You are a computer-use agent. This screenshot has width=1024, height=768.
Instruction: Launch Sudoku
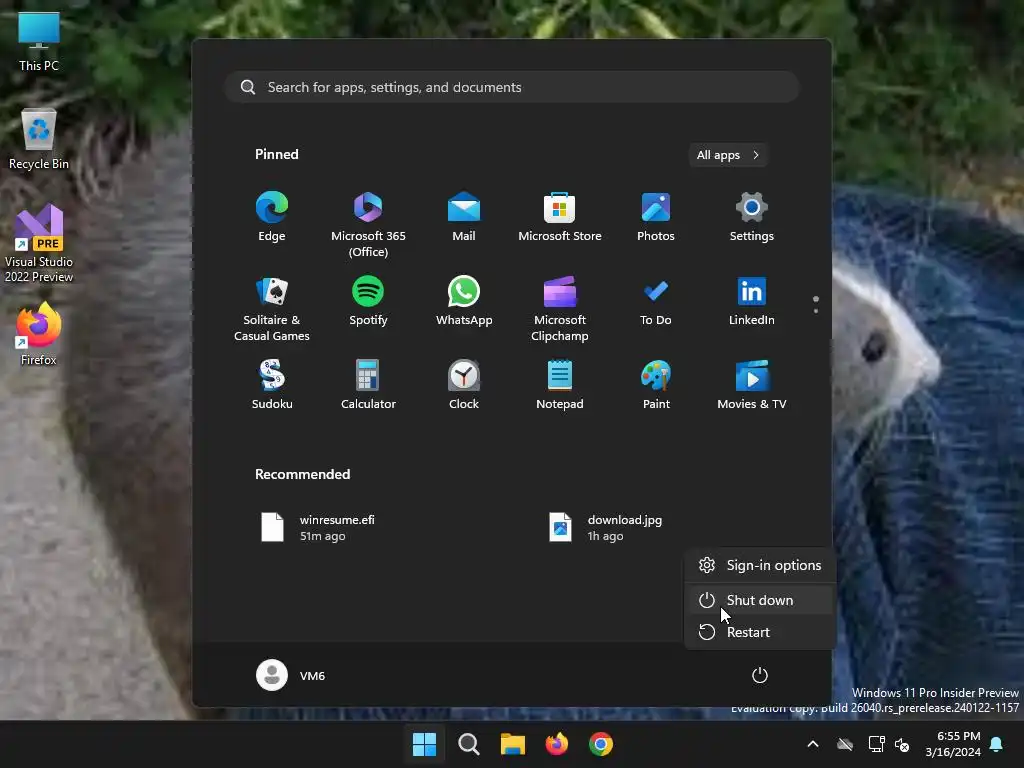[272, 385]
